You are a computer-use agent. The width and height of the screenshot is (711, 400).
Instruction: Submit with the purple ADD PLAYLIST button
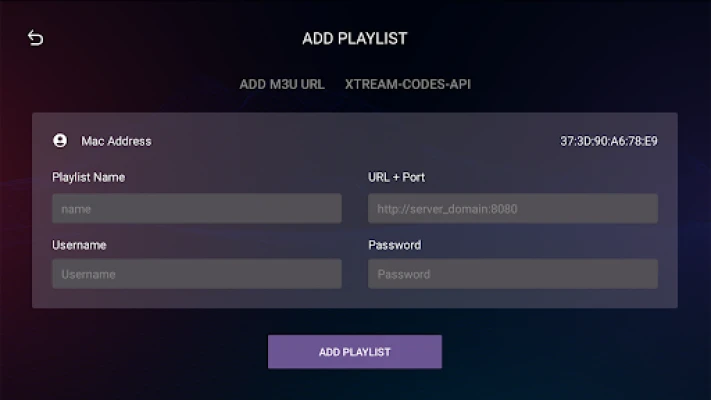click(x=355, y=352)
